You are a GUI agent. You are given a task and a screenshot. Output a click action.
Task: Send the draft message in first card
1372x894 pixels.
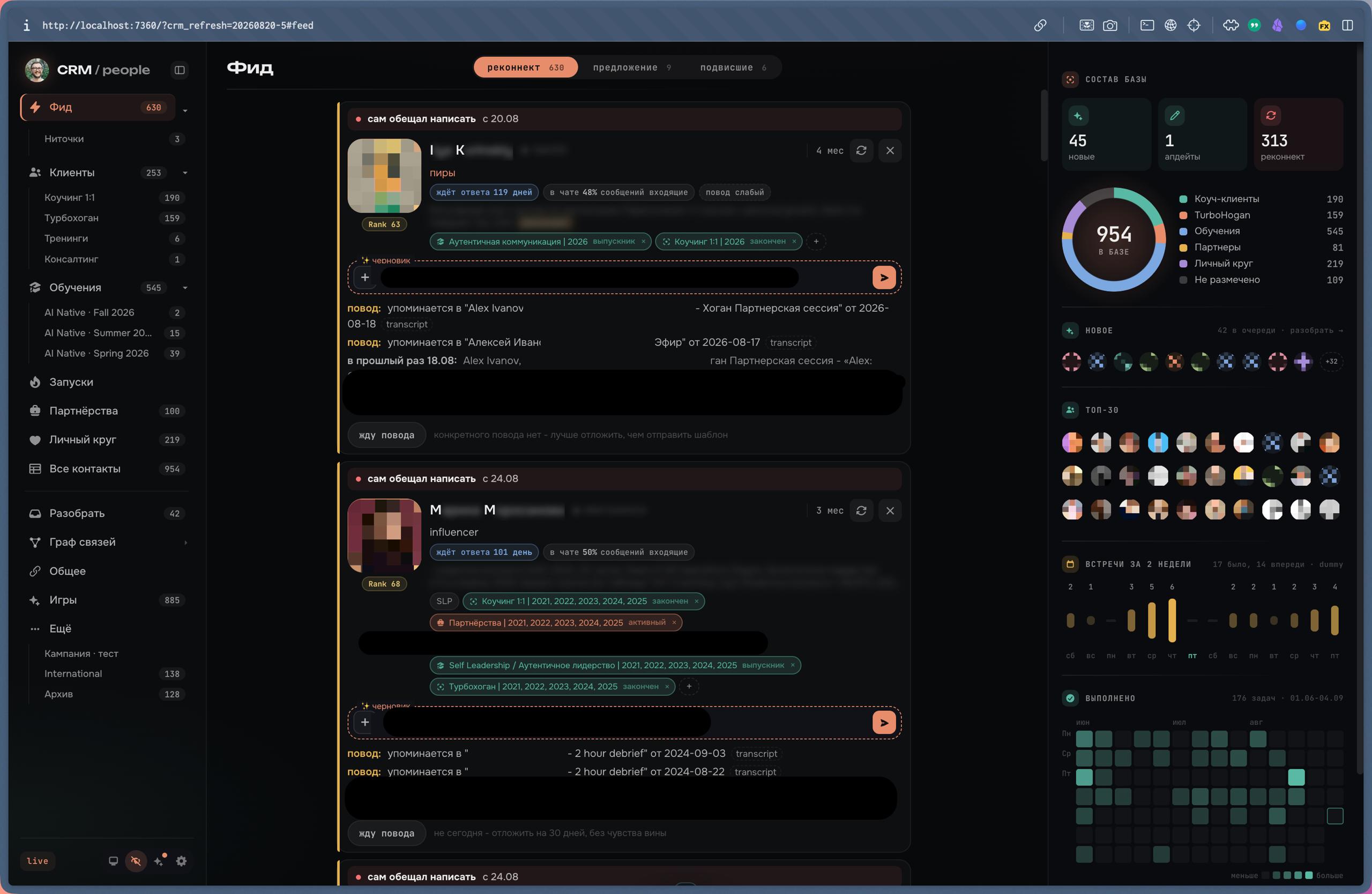click(x=884, y=277)
